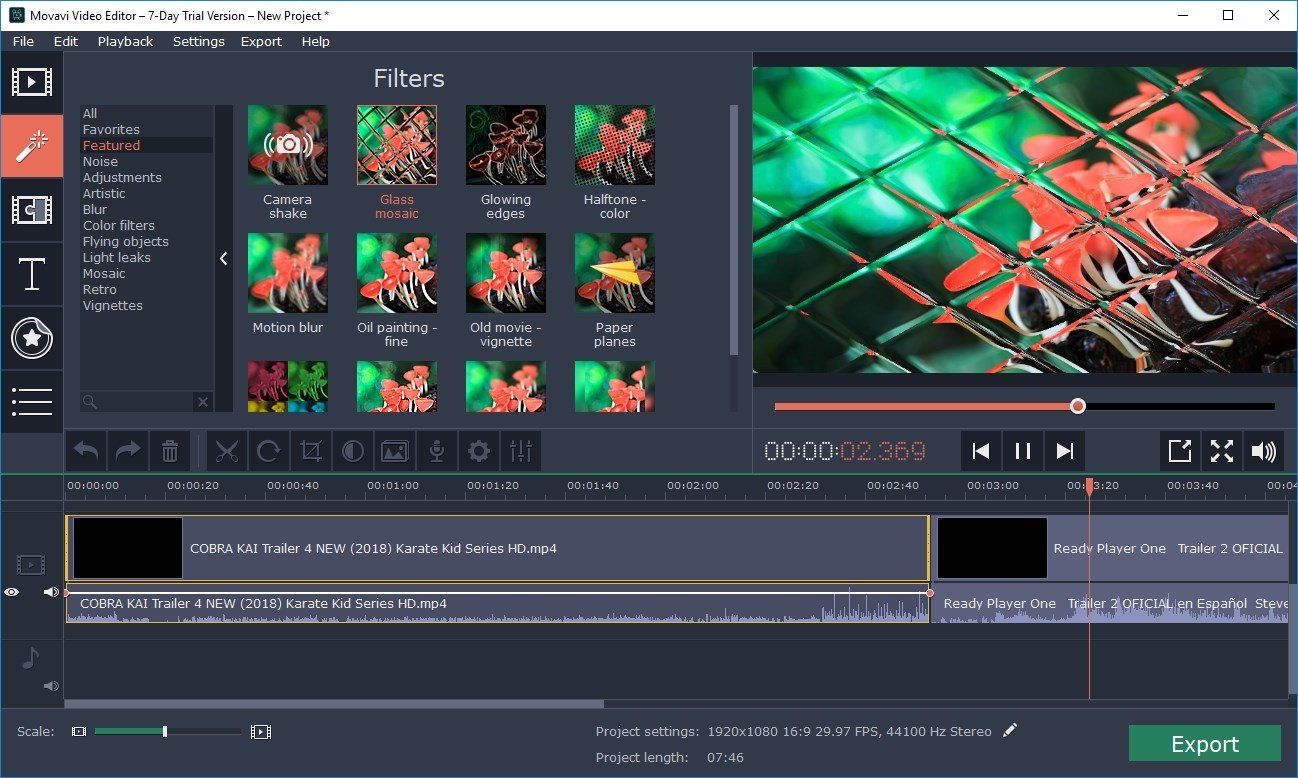Open the Export menu
Screen dimensions: 1298x778
[261, 41]
